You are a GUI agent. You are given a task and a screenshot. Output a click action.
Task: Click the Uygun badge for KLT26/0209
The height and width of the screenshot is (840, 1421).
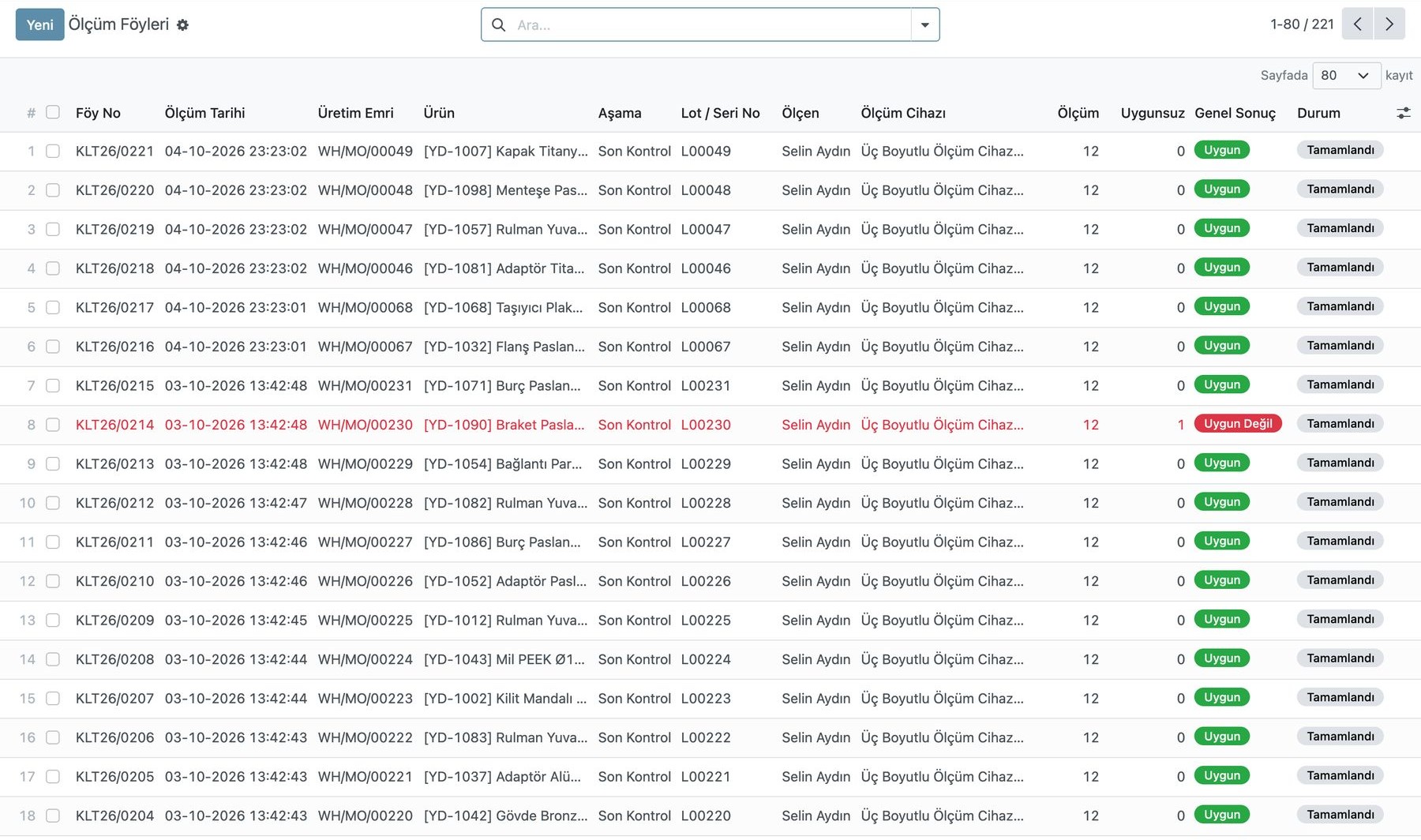point(1222,620)
